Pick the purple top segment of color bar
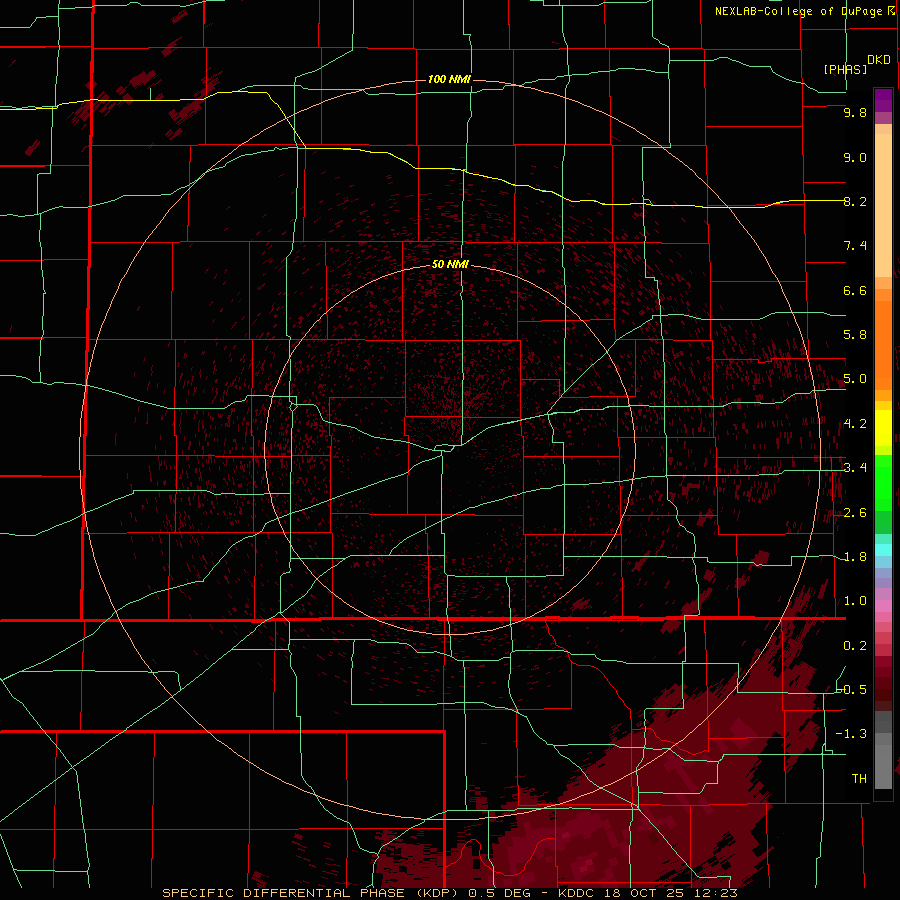 pos(883,100)
